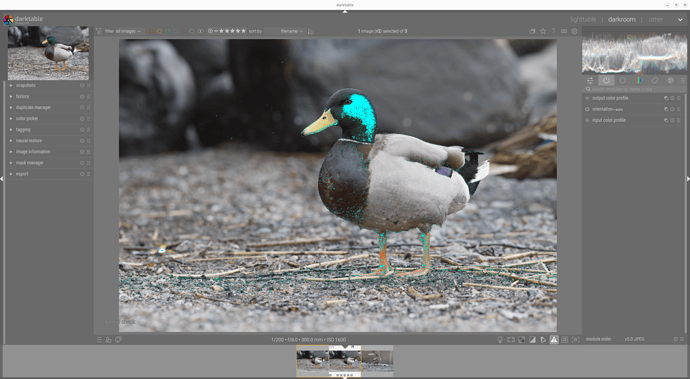The image size is (690, 379).
Task: Click the star overlays icon
Action: point(543,31)
